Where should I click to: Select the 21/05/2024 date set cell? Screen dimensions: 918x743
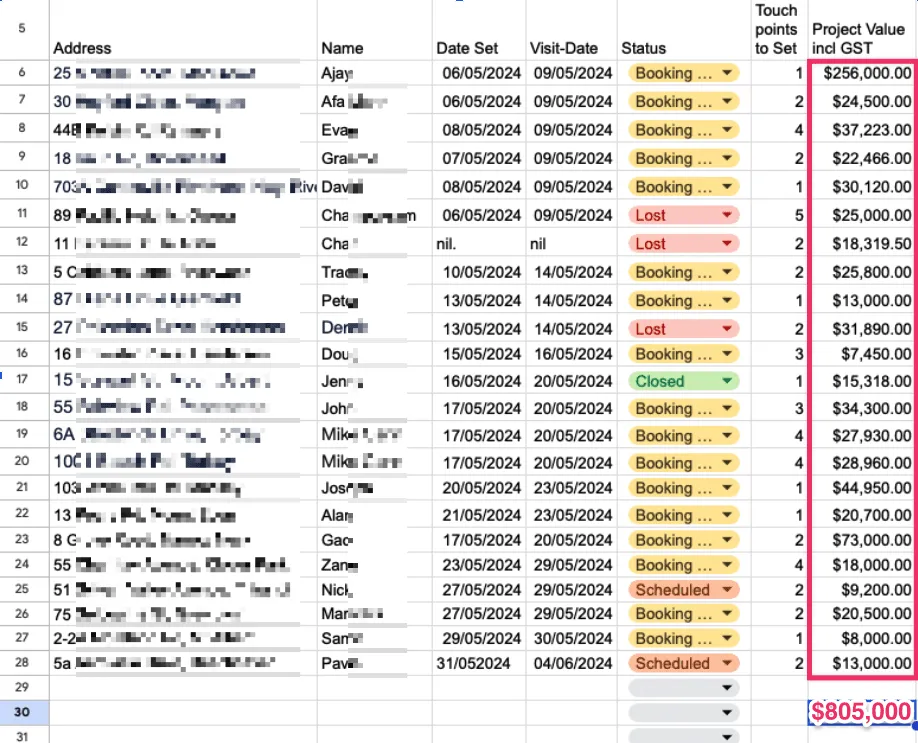[x=479, y=515]
